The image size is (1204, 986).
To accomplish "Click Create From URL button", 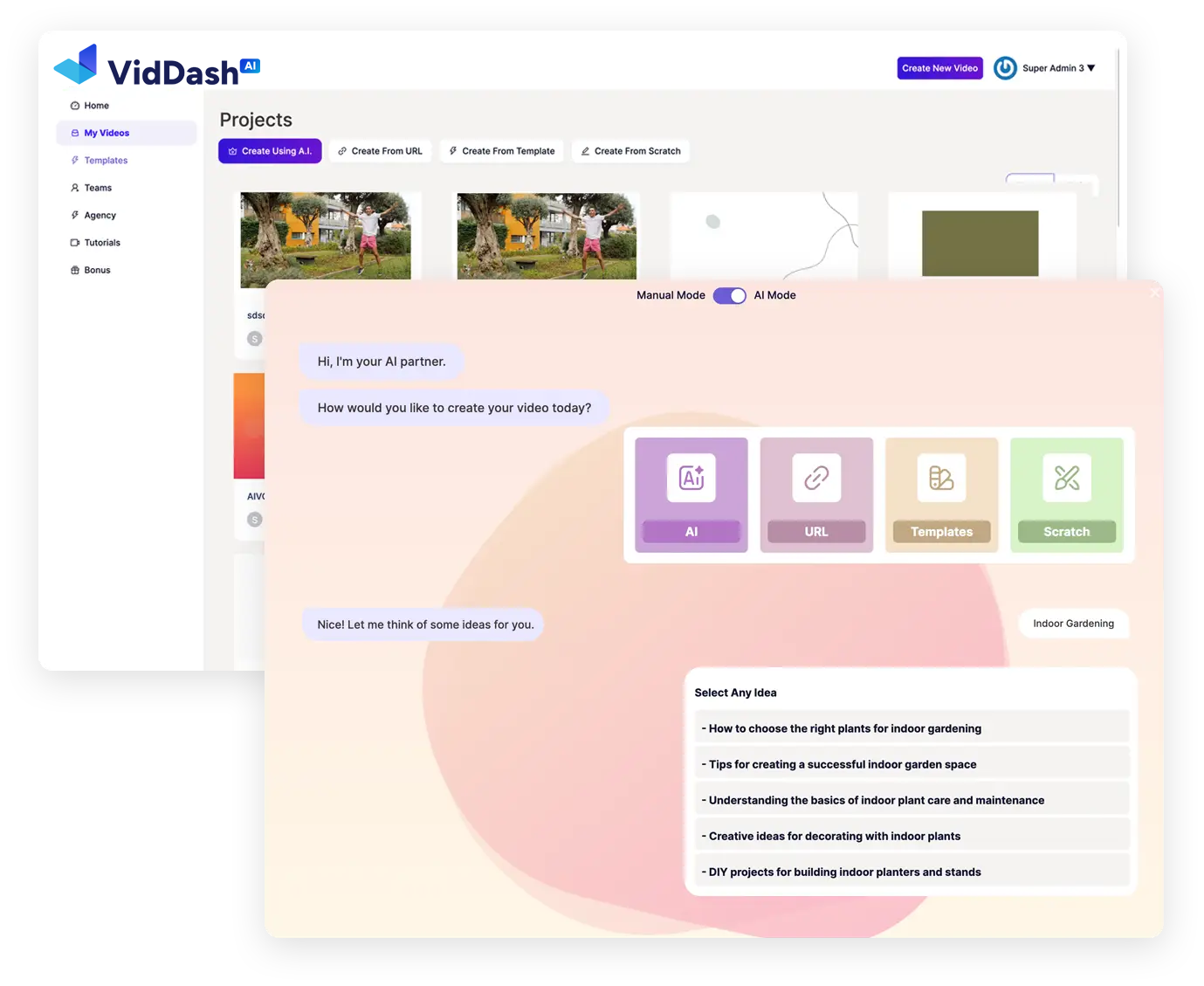I will [x=380, y=151].
